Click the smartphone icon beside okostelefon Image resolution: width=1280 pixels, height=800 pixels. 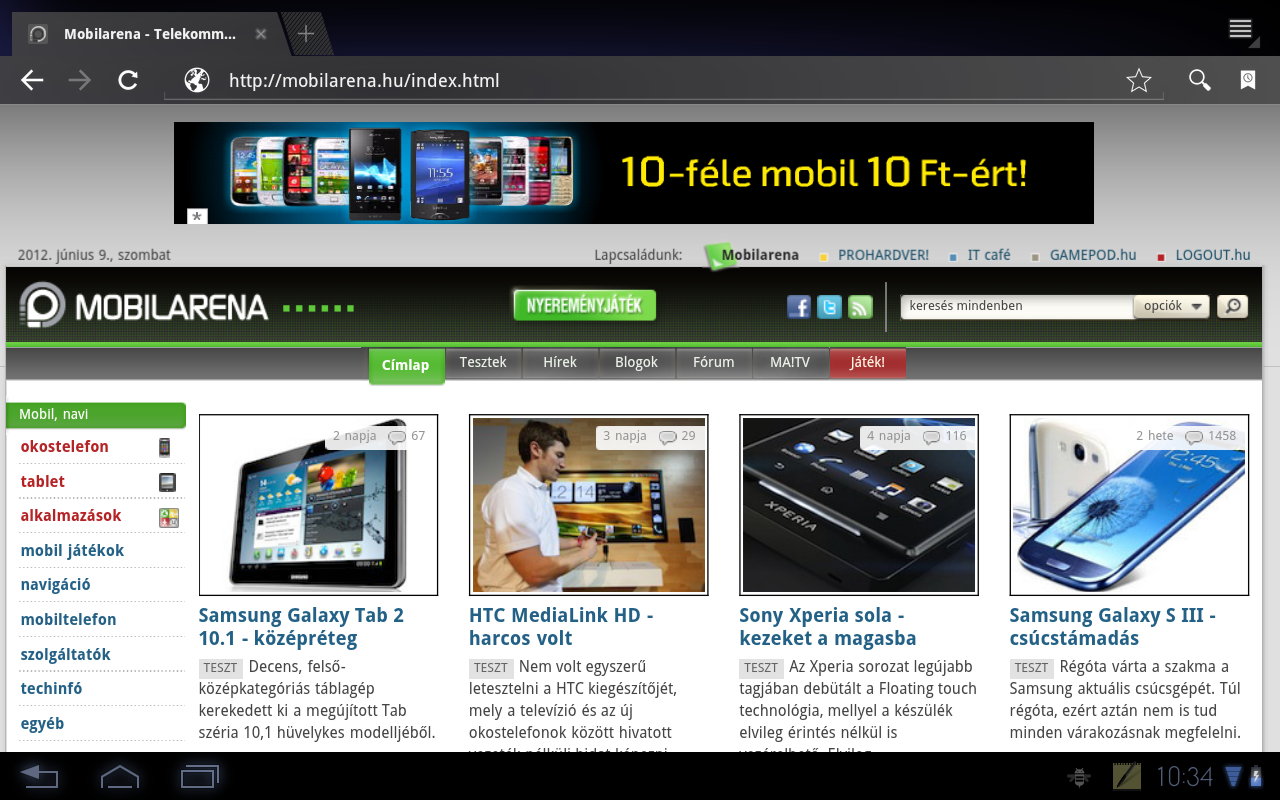[165, 447]
